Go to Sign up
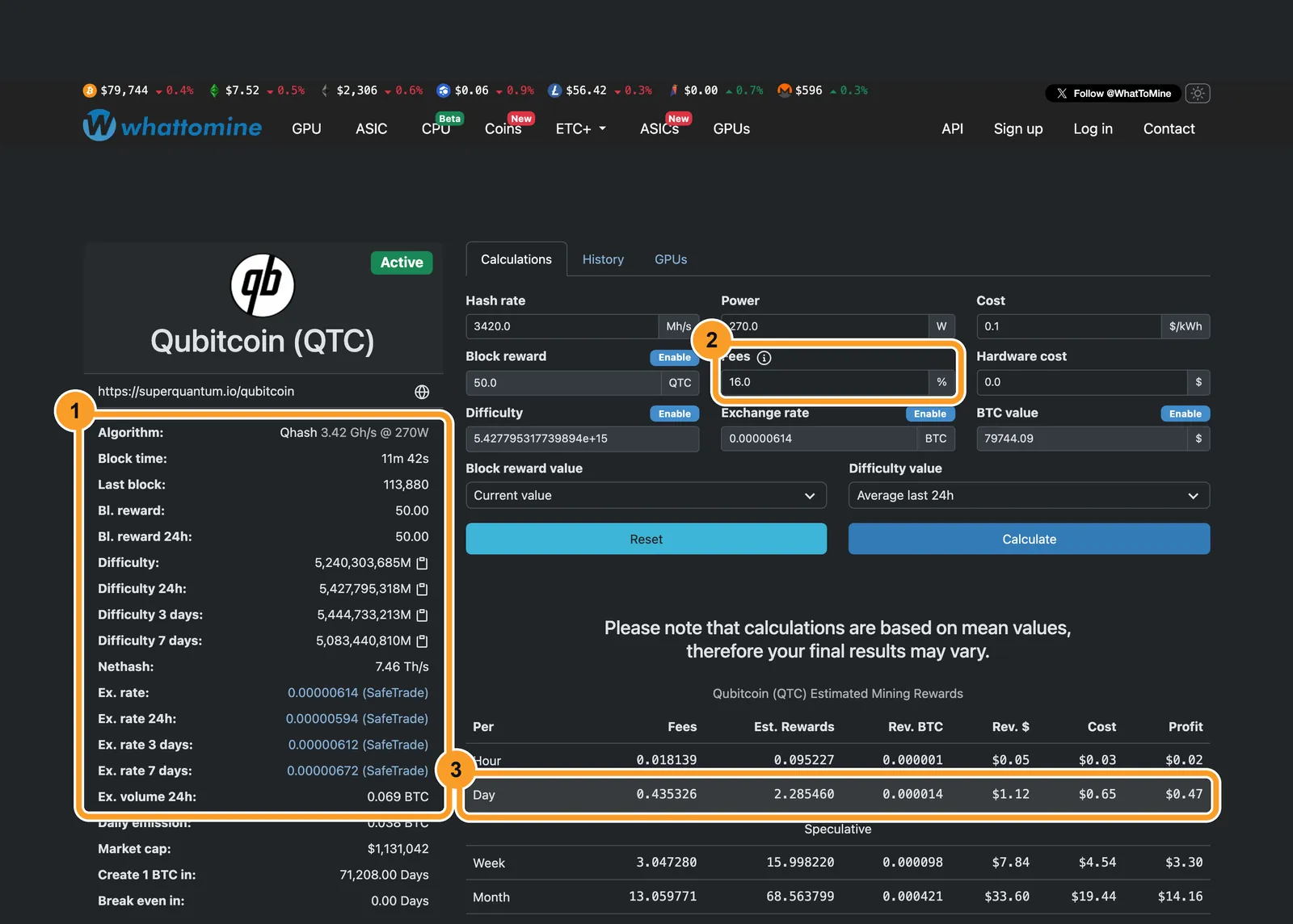 pos(1018,128)
